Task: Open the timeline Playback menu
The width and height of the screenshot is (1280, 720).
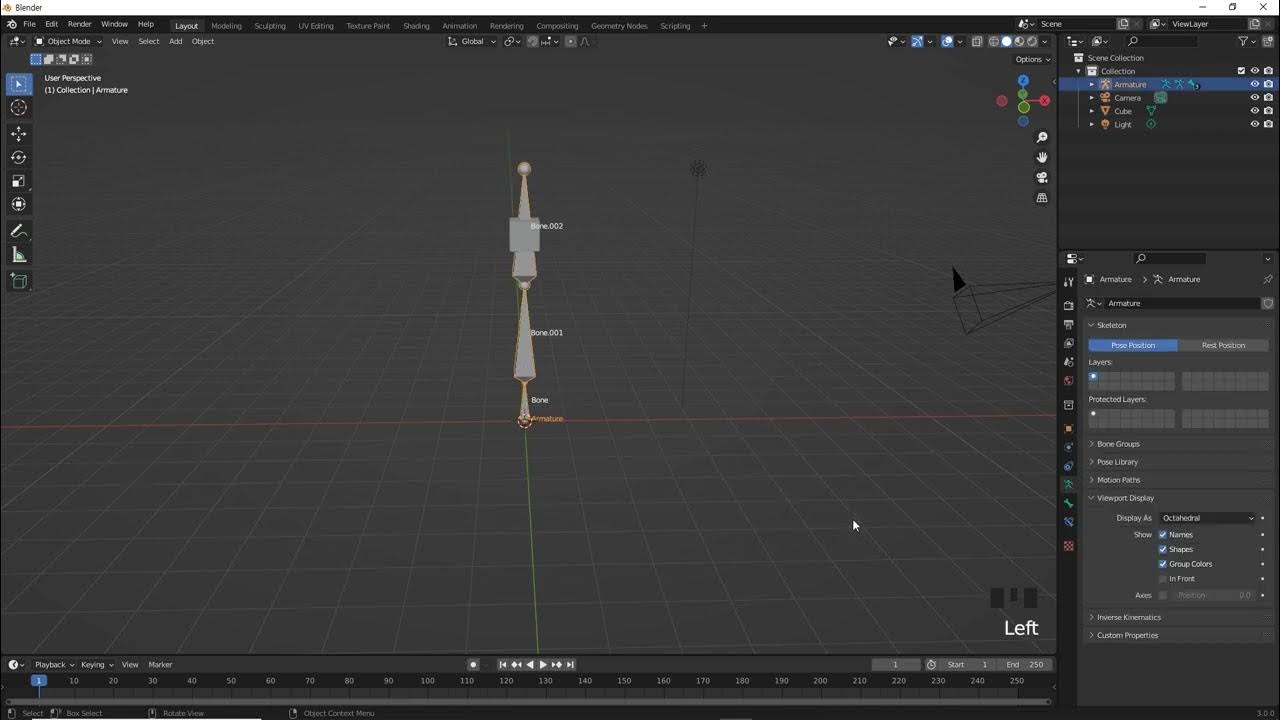Action: click(x=54, y=665)
